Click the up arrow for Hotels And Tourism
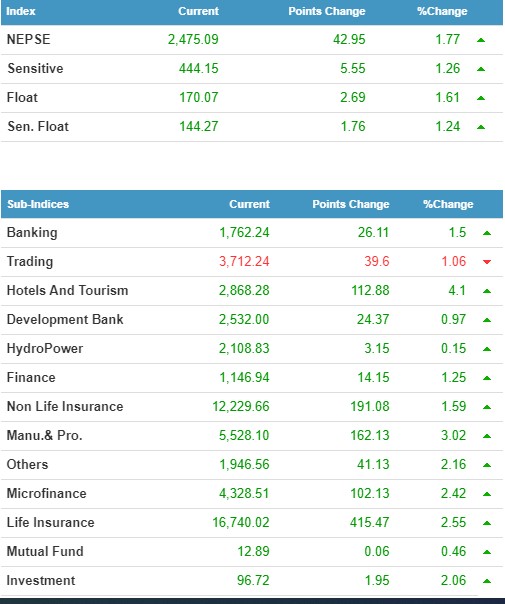Viewport: 505px width, 604px height. pos(487,291)
